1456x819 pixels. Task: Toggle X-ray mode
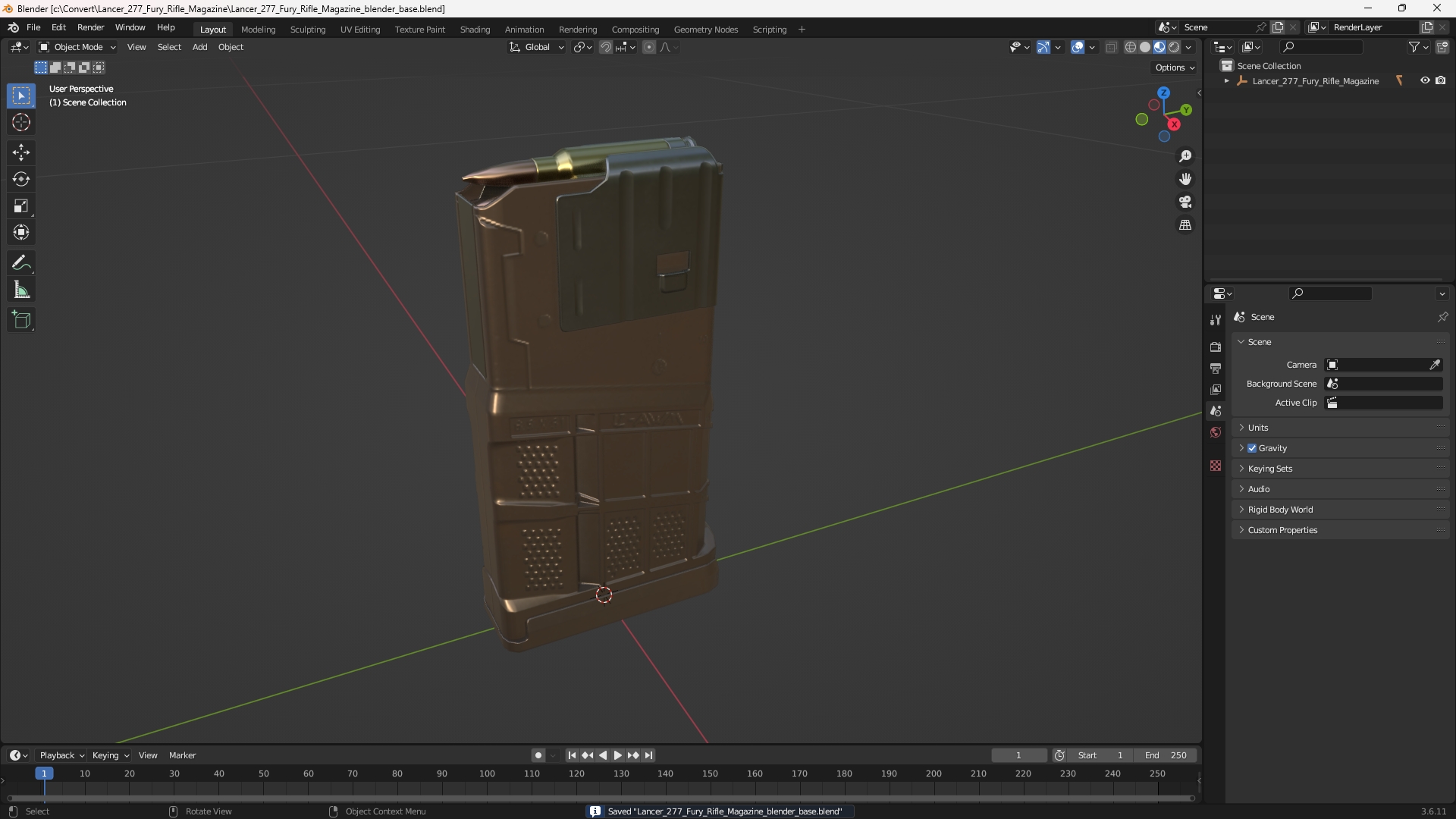[1112, 47]
